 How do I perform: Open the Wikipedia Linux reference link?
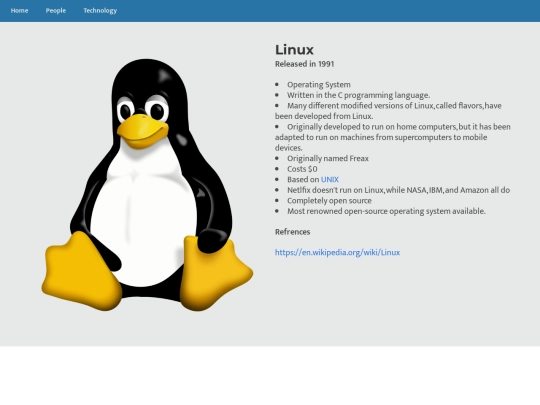(337, 252)
